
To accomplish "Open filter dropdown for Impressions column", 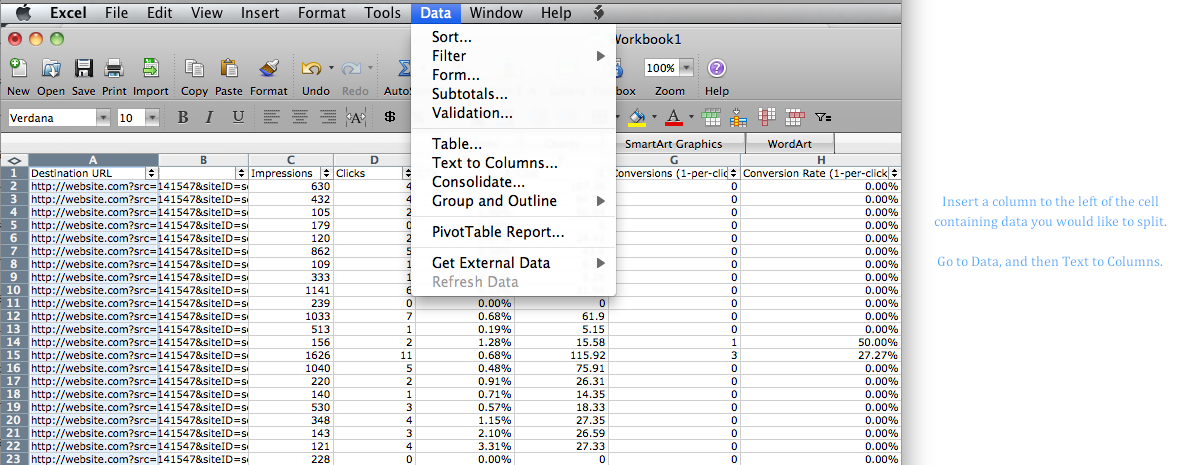I will 327,173.
